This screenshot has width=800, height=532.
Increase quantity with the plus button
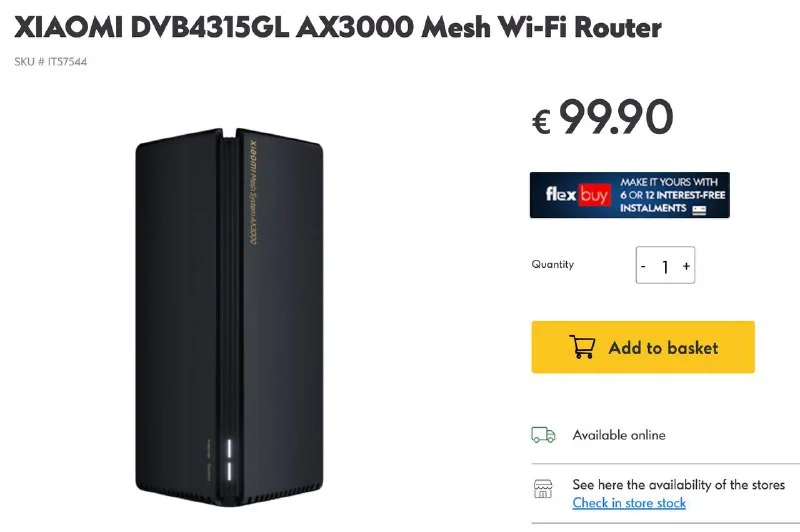[x=686, y=266]
